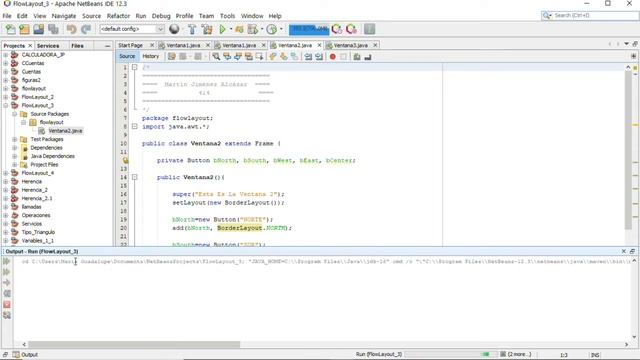
Task: Click the Uncomment editor toolbar icon
Action: pyautogui.click(x=368, y=57)
